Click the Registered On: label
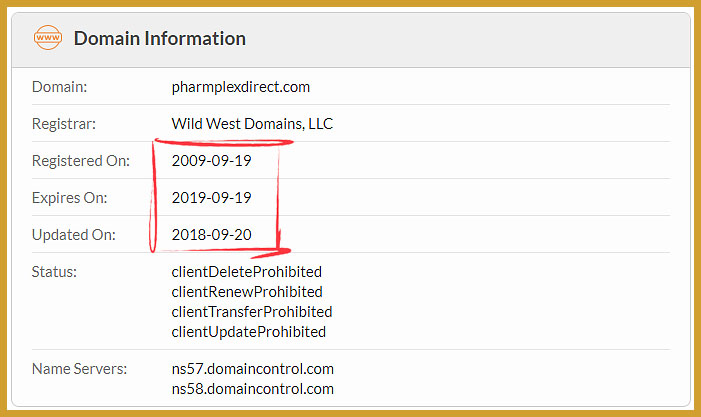Image resolution: width=701 pixels, height=417 pixels. [x=81, y=161]
